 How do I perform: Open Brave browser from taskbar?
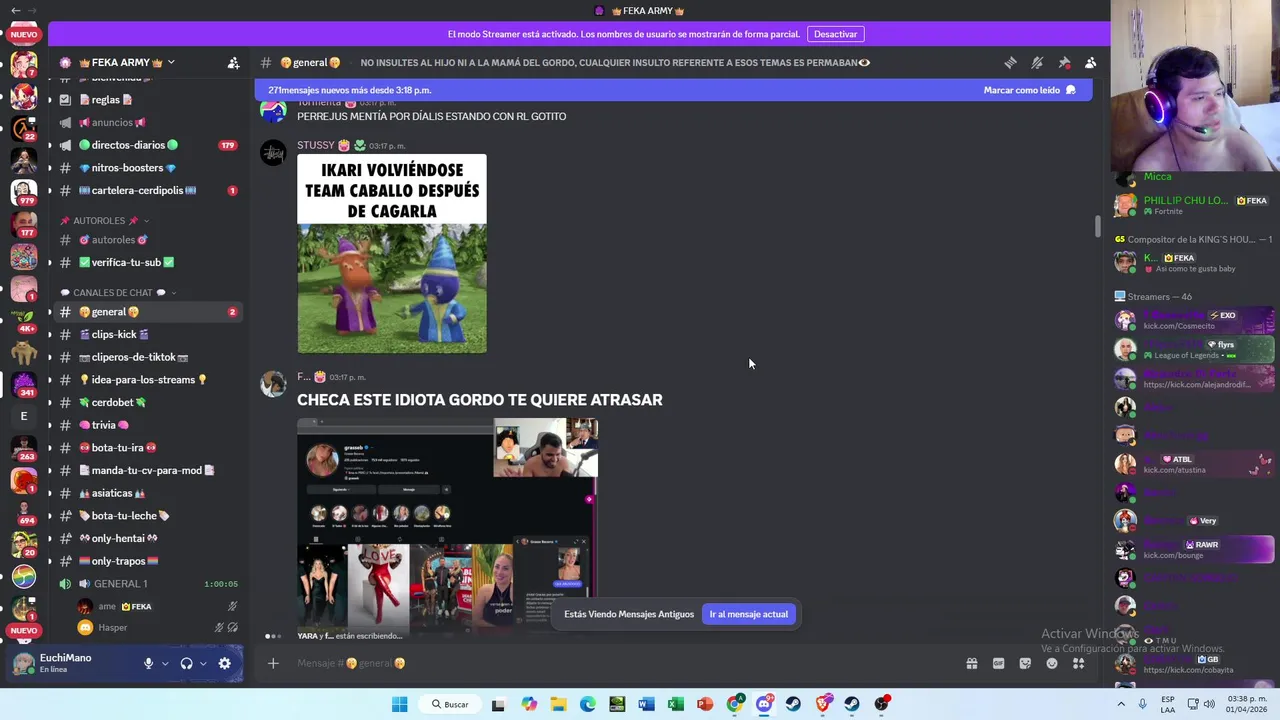[823, 704]
